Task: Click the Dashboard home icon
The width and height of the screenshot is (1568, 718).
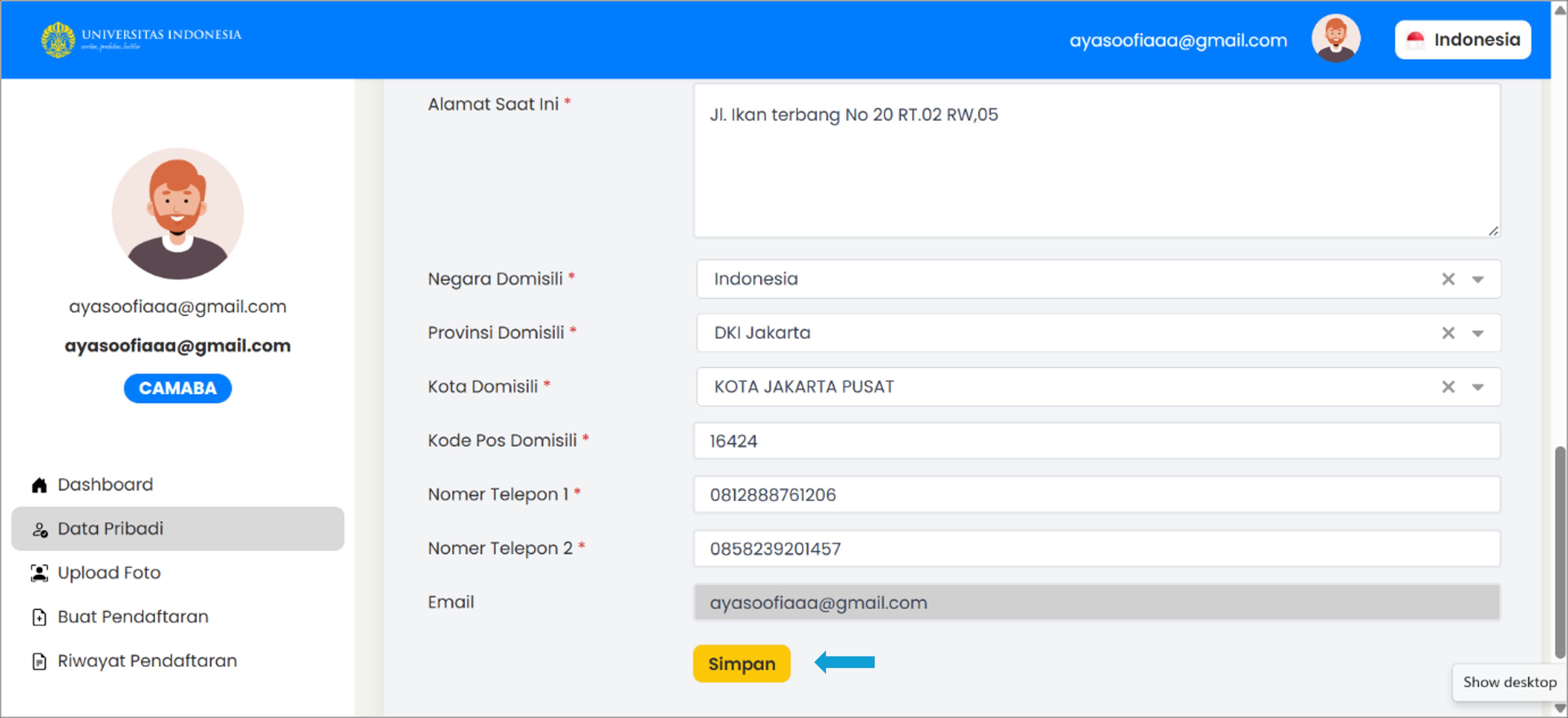Action: click(x=39, y=485)
